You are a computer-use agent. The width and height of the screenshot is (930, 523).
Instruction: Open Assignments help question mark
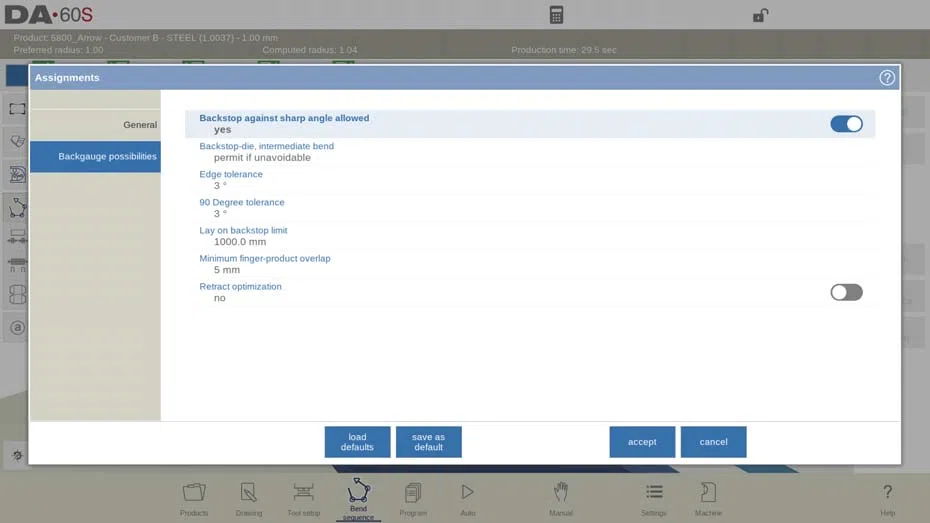[x=887, y=78]
